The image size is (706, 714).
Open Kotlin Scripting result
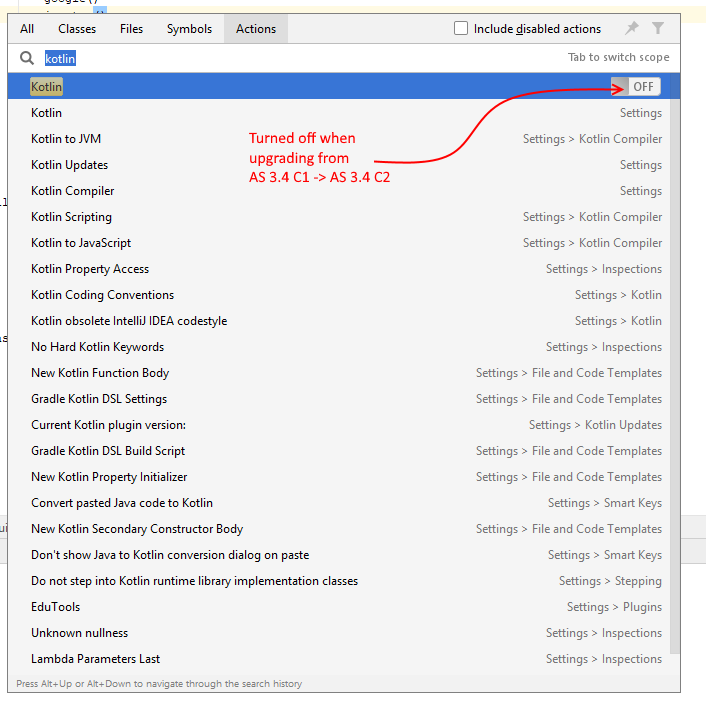point(71,217)
